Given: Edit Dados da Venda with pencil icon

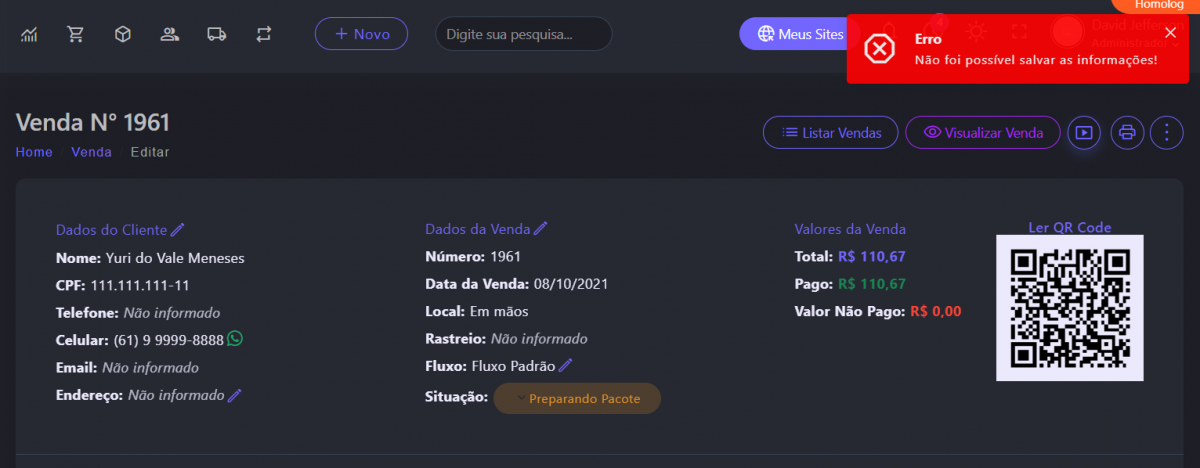Looking at the screenshot, I should [541, 229].
